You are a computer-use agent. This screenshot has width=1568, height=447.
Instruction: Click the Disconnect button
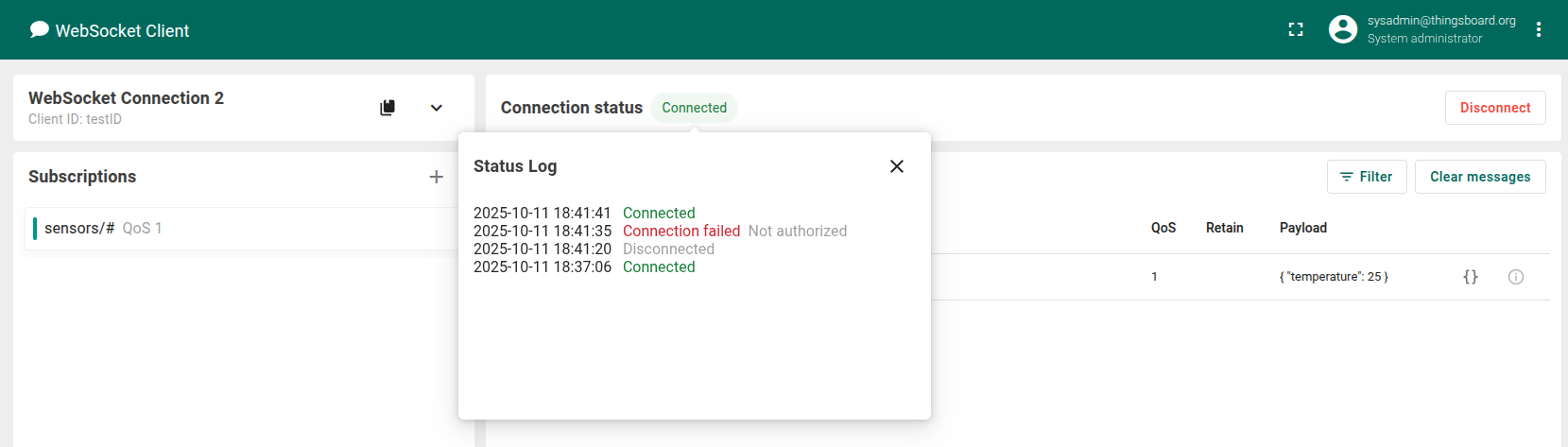[x=1494, y=108]
